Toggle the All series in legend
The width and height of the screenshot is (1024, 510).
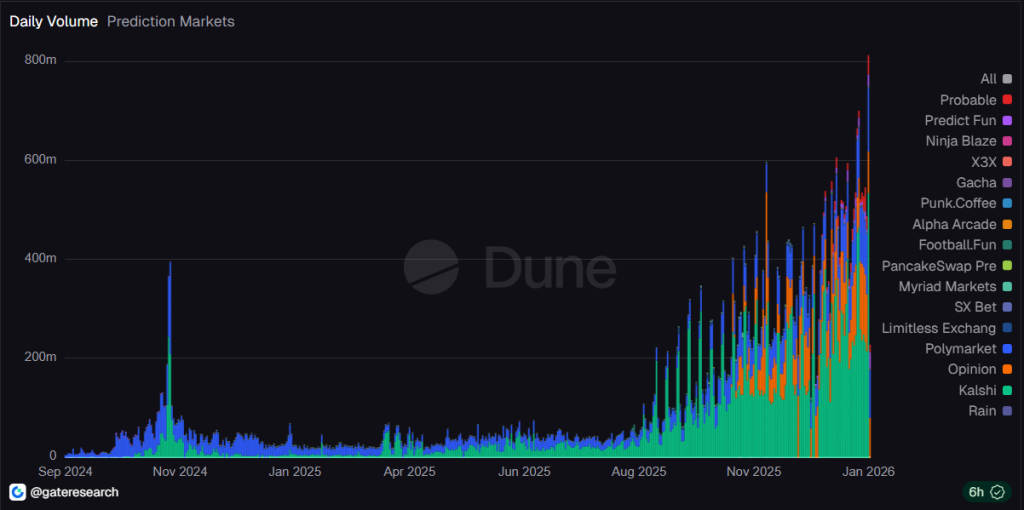[x=989, y=79]
